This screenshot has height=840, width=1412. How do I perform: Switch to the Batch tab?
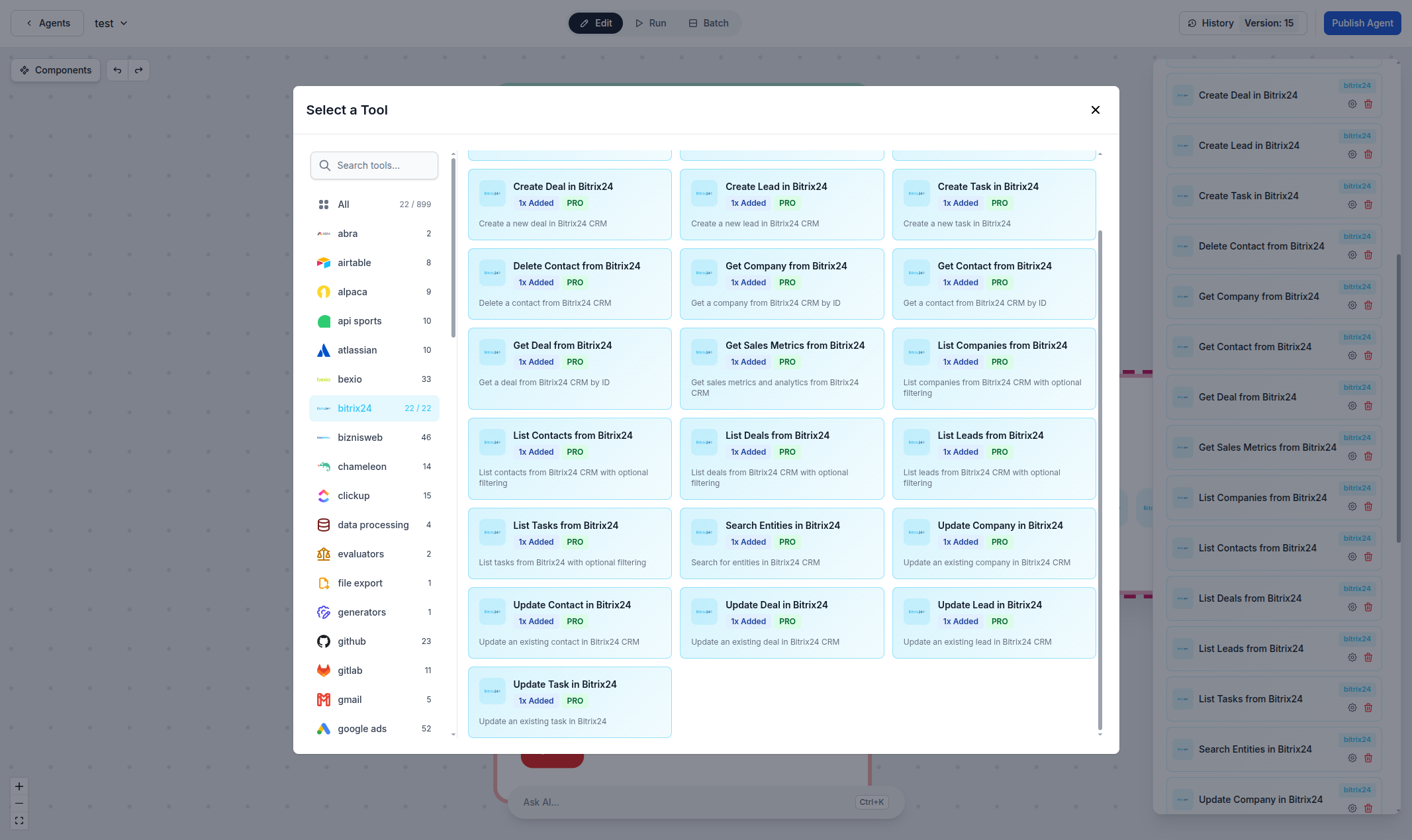(x=708, y=23)
